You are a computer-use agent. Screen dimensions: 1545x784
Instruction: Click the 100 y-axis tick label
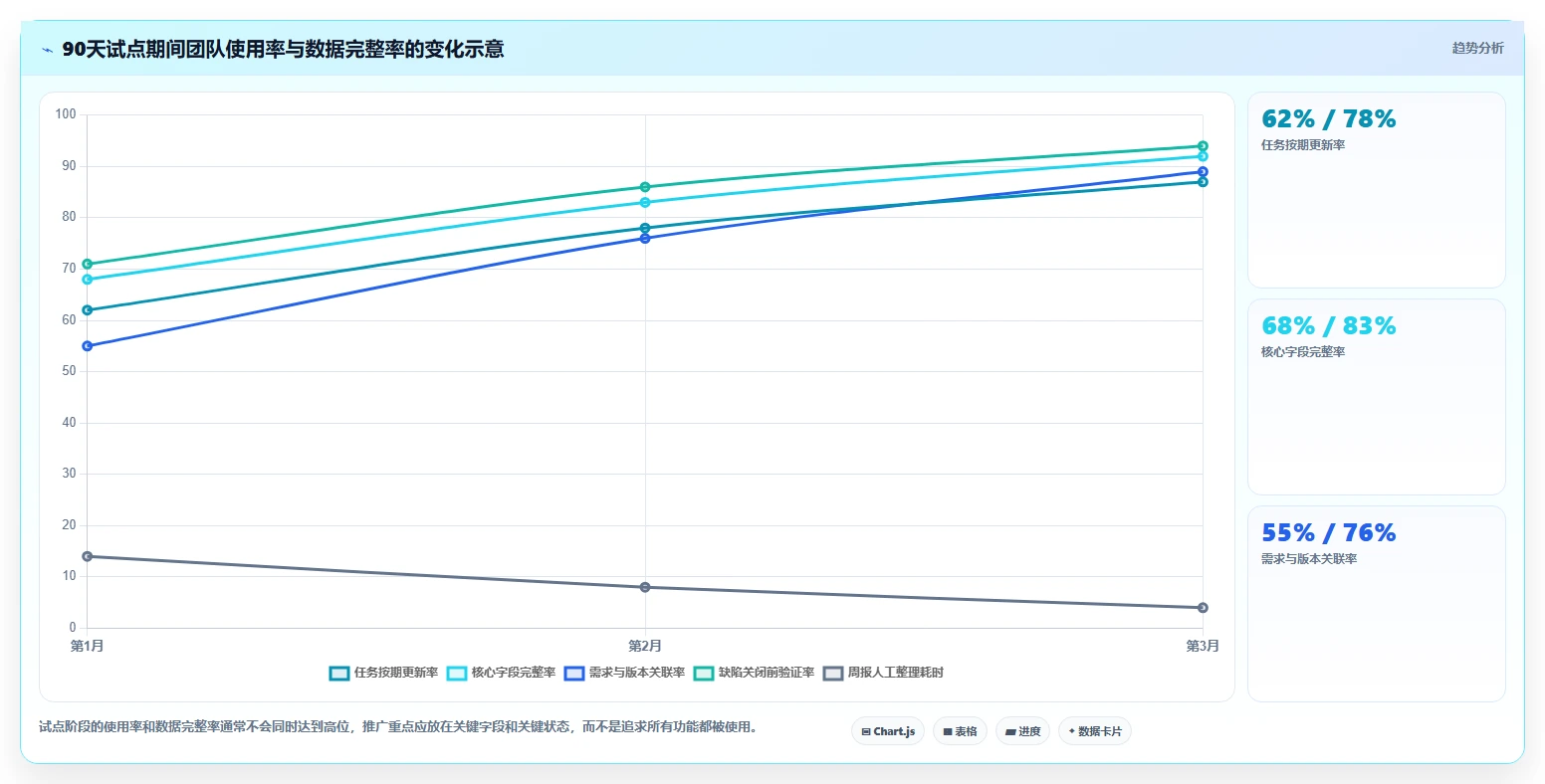coord(66,114)
